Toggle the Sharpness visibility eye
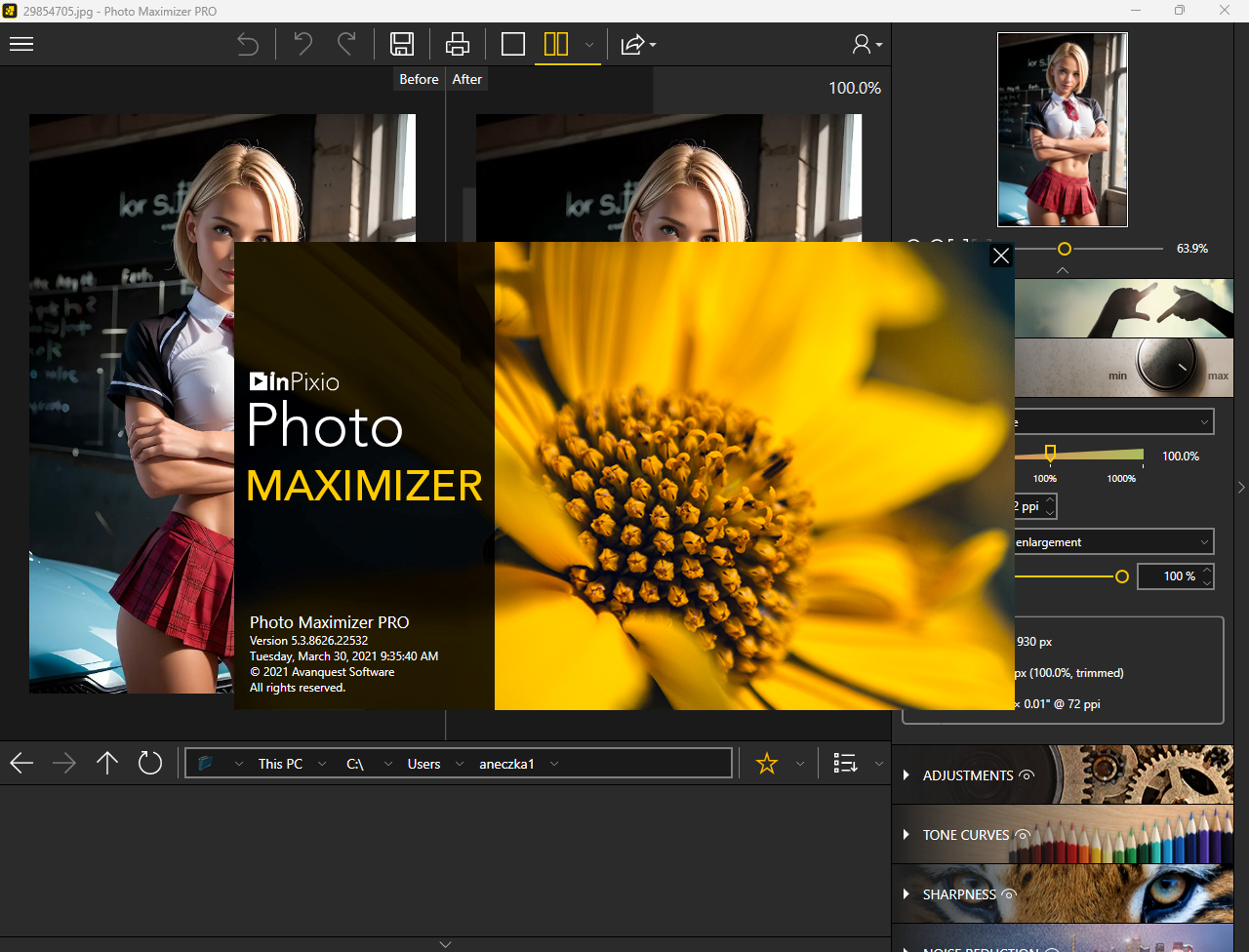Viewport: 1249px width, 952px height. 1010,894
